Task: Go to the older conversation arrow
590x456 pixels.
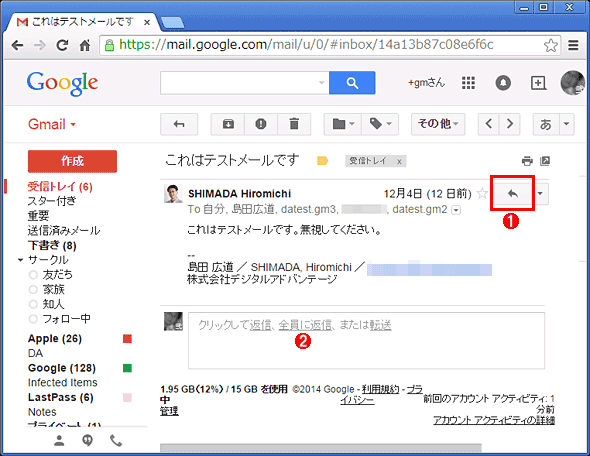Action: click(x=509, y=124)
